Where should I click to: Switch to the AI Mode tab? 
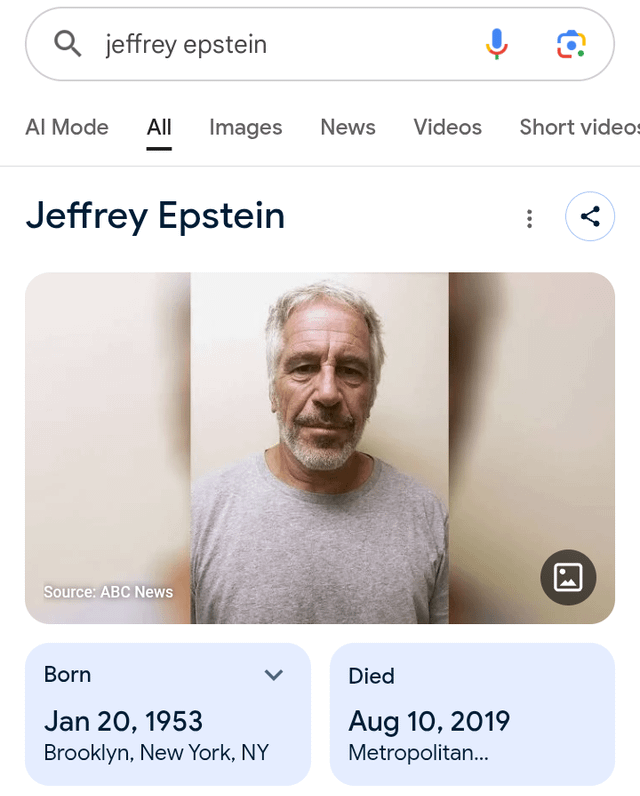(67, 127)
